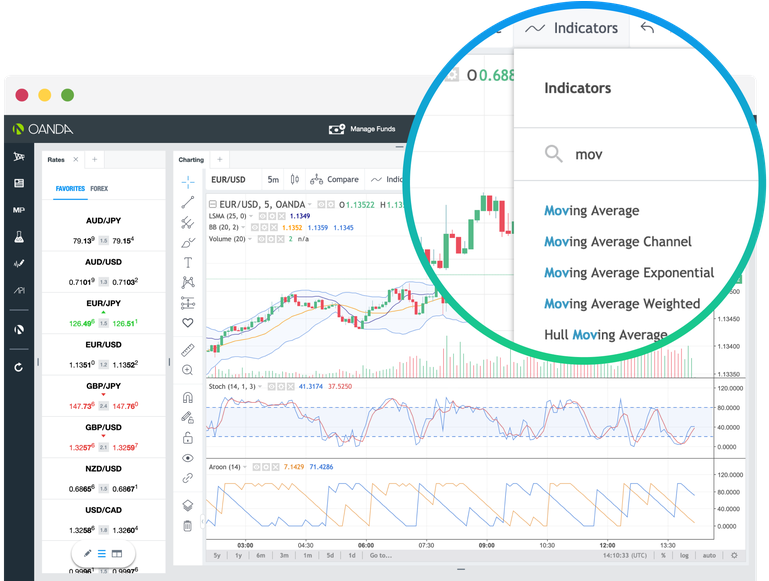This screenshot has height=581, width=769.
Task: Toggle stay-in-drawing-mode pencil lock
Action: tap(188, 417)
